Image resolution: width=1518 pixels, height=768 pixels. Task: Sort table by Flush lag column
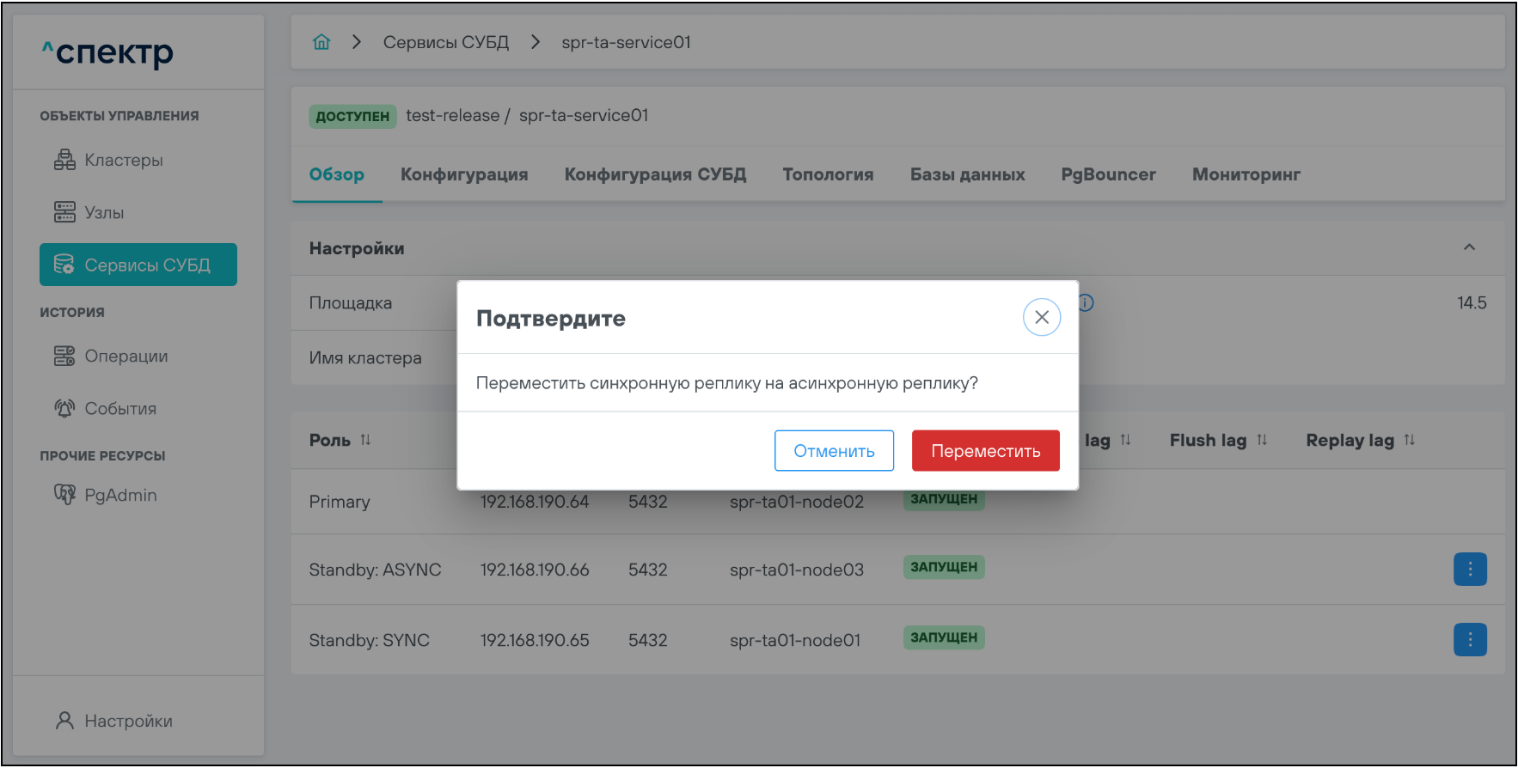1262,441
